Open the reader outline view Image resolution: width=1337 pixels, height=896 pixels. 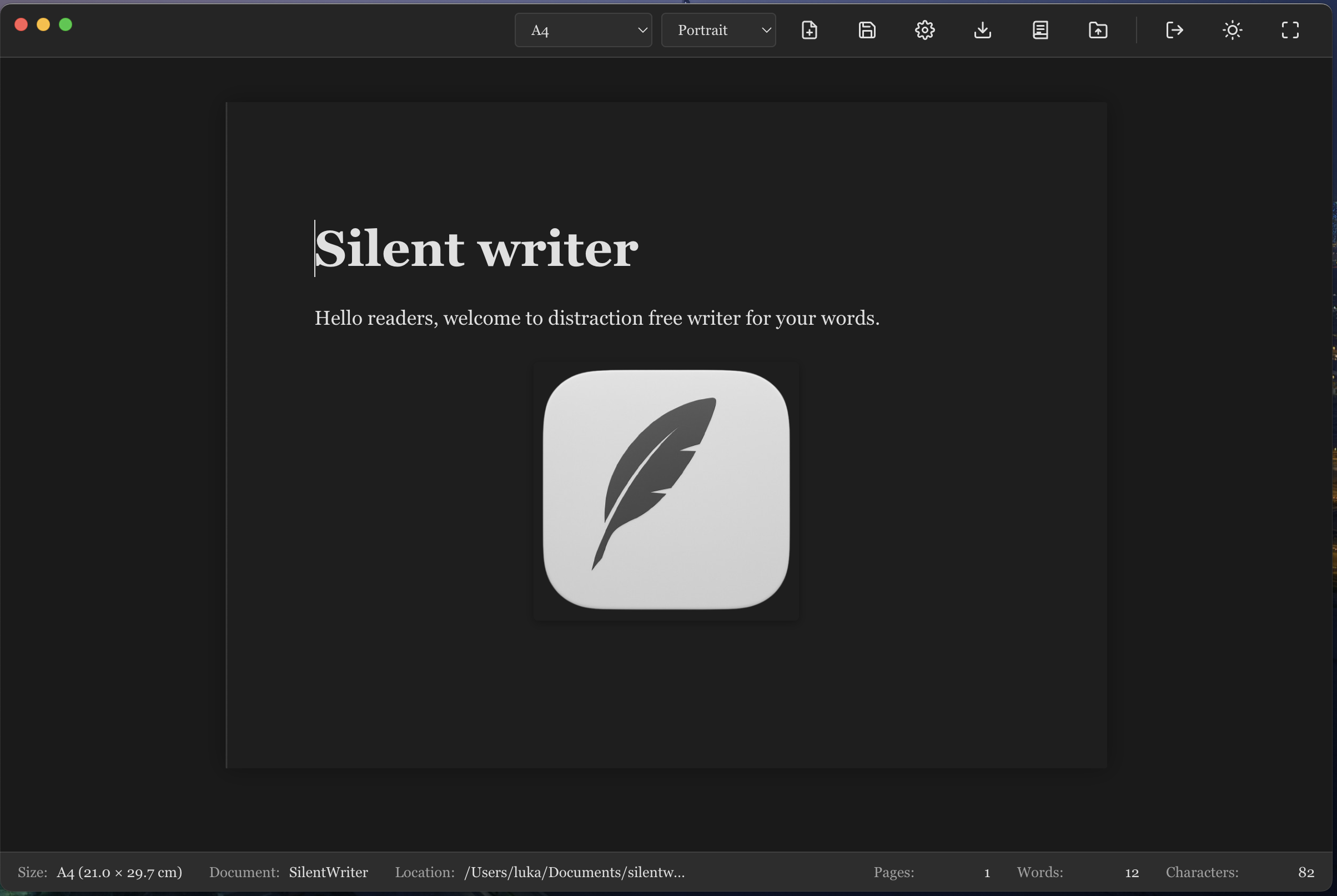(x=1040, y=30)
